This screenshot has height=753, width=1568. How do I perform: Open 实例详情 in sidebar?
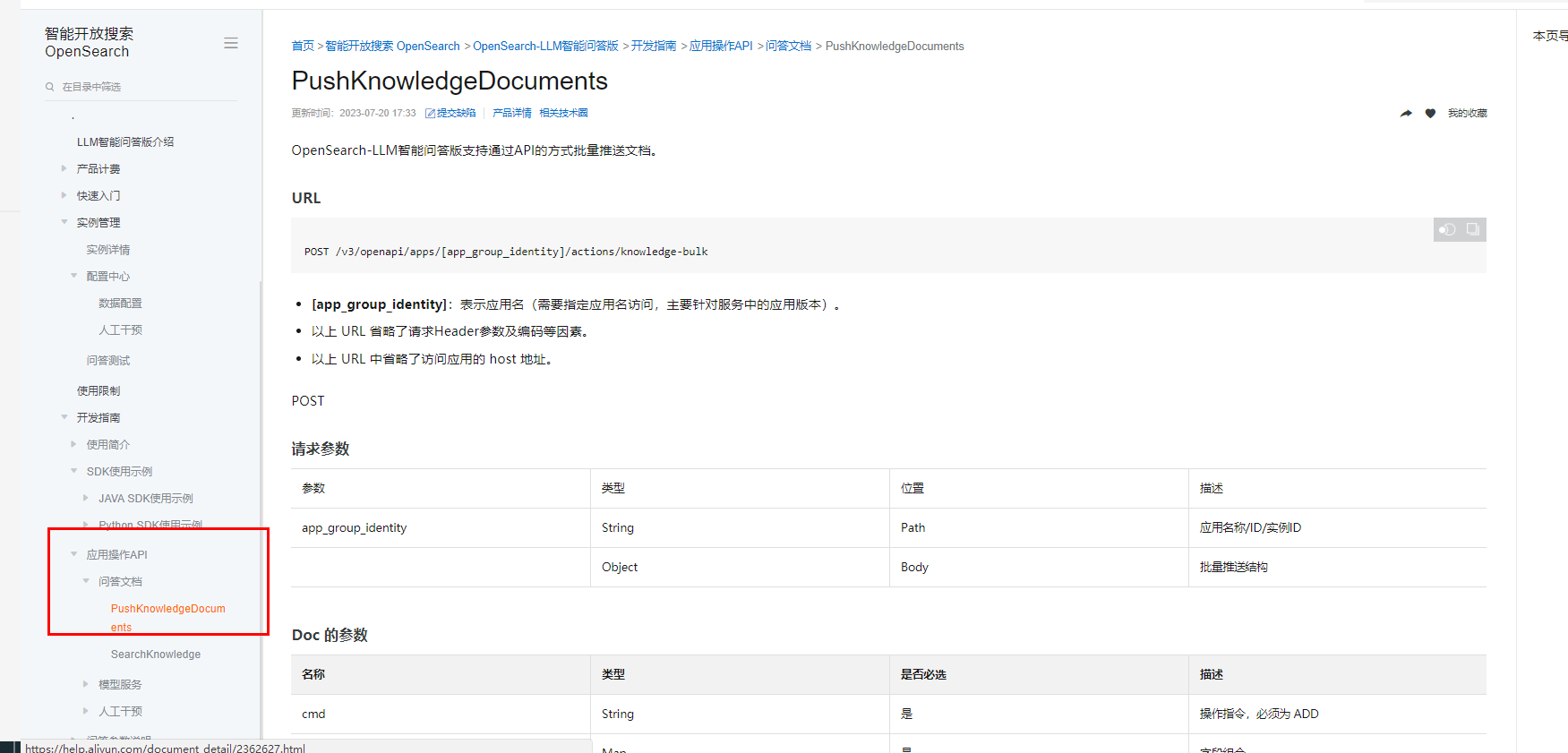point(108,249)
